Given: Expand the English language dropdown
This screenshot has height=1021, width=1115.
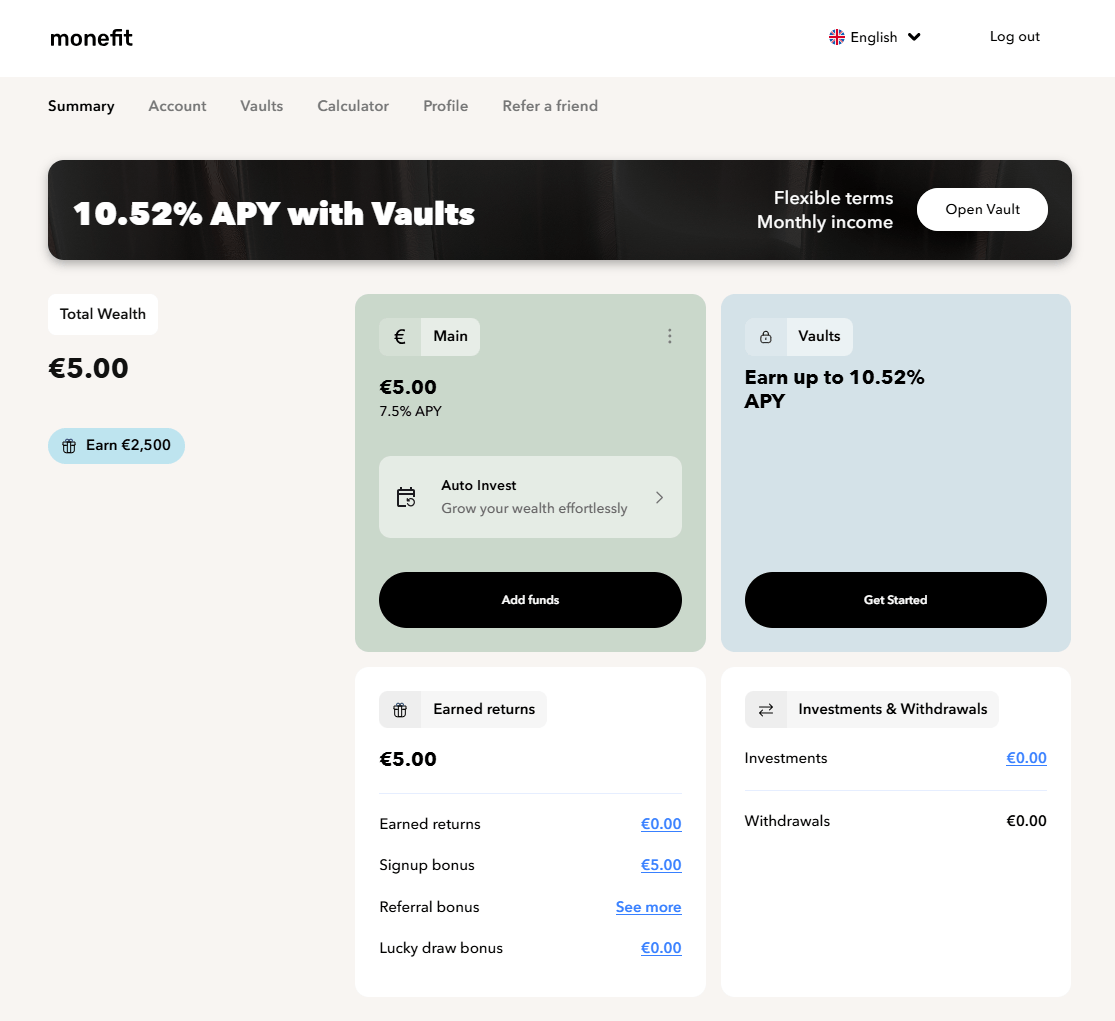Looking at the screenshot, I should click(x=914, y=37).
